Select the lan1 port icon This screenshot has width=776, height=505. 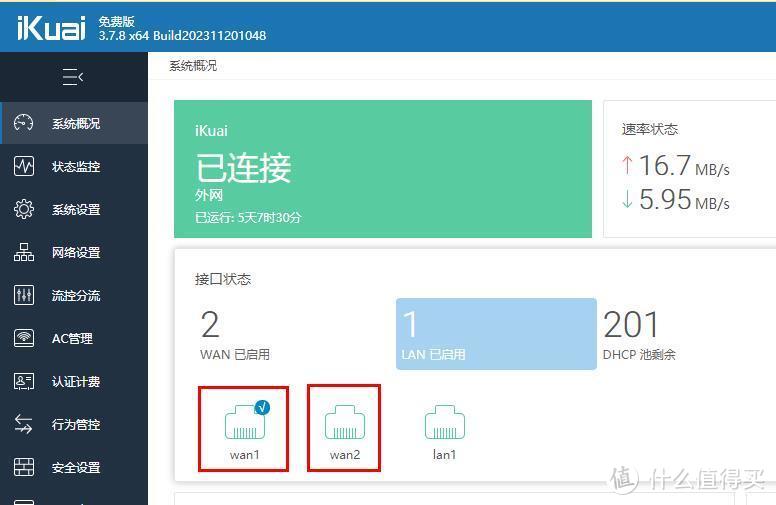pyautogui.click(x=445, y=422)
